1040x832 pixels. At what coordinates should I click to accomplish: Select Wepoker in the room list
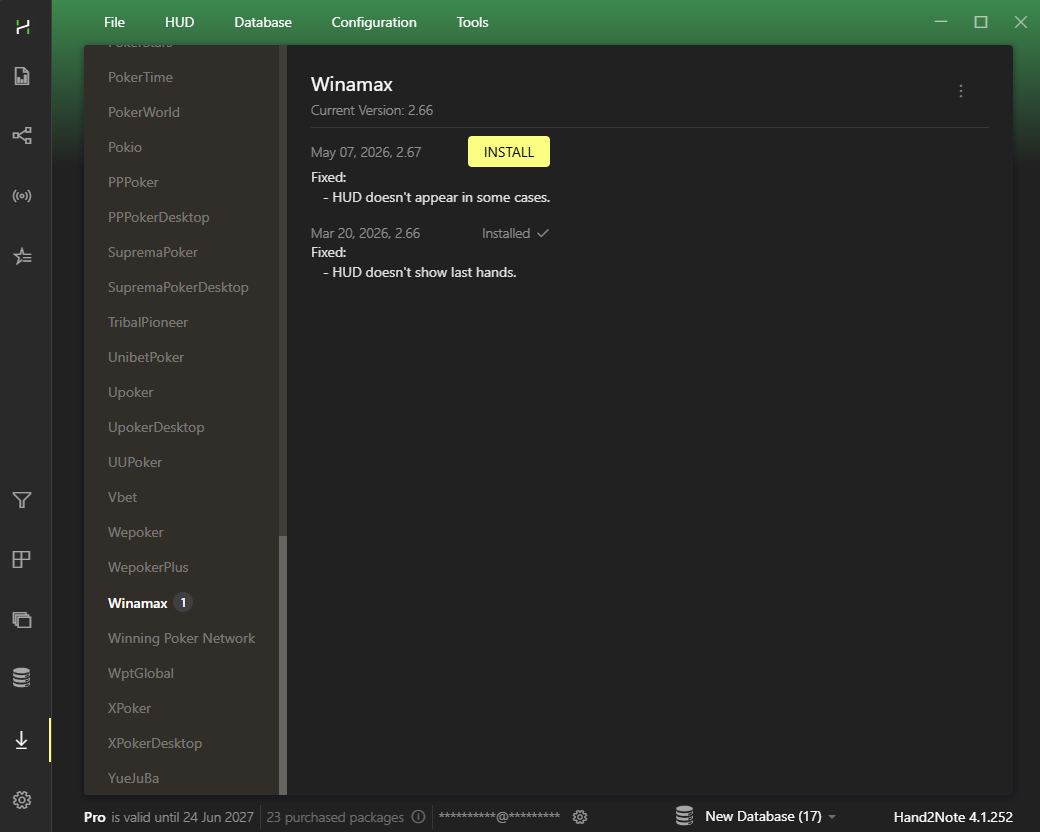tap(135, 533)
